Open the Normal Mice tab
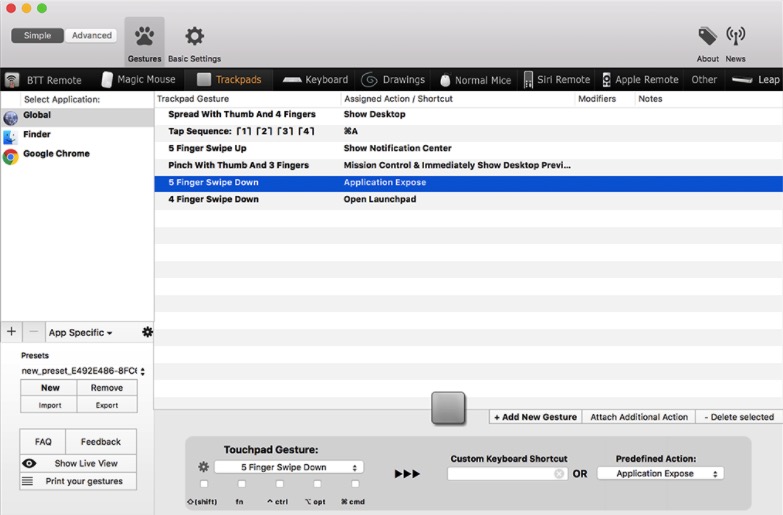 tap(475, 80)
